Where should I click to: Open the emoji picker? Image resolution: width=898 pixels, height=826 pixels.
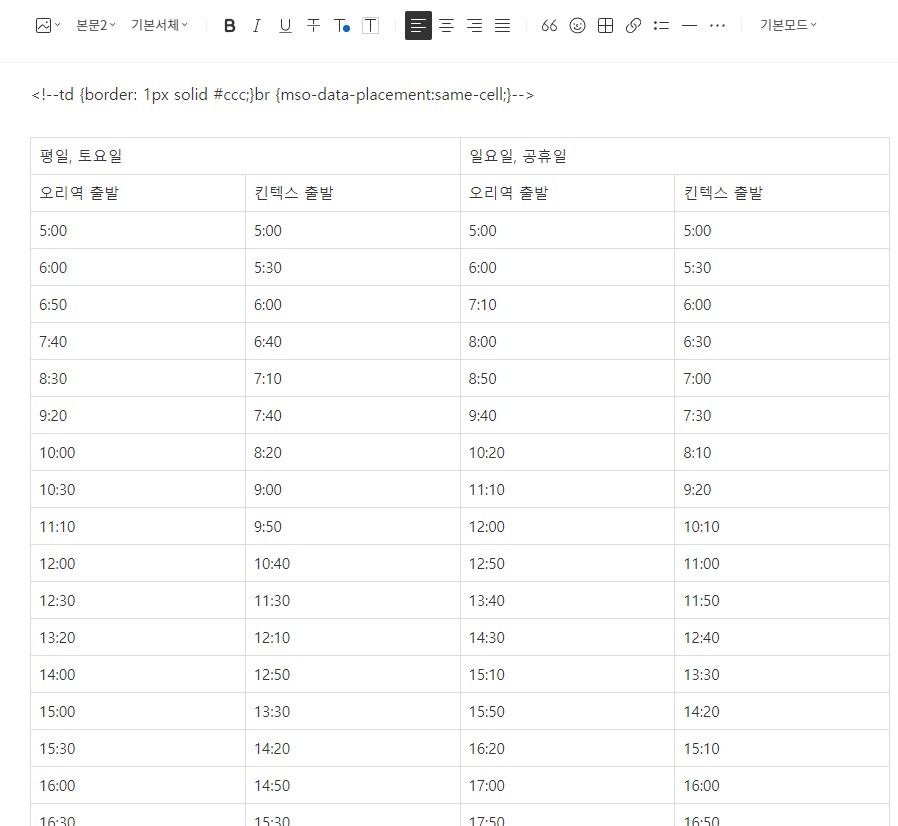[x=577, y=26]
